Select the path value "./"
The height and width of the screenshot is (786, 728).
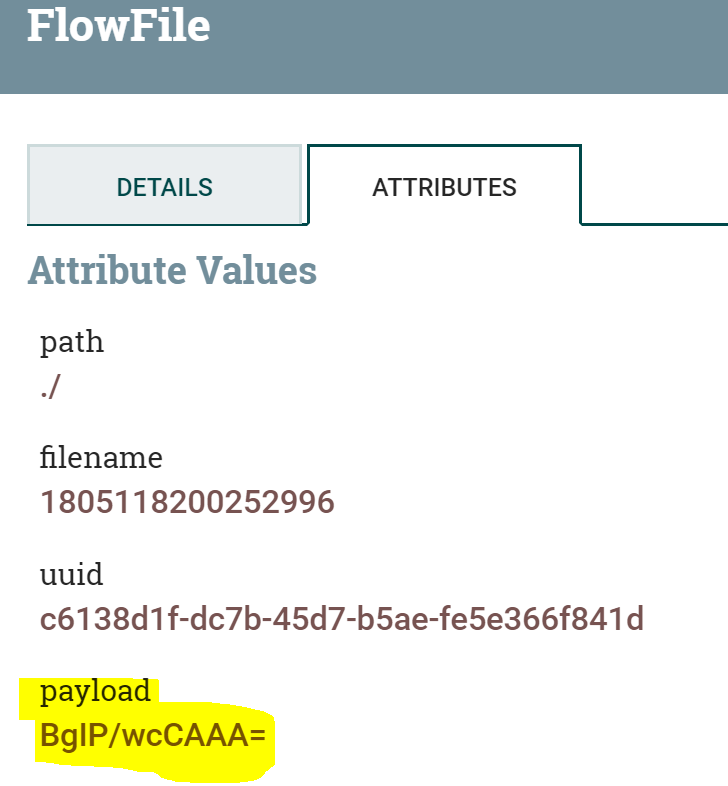[50, 387]
